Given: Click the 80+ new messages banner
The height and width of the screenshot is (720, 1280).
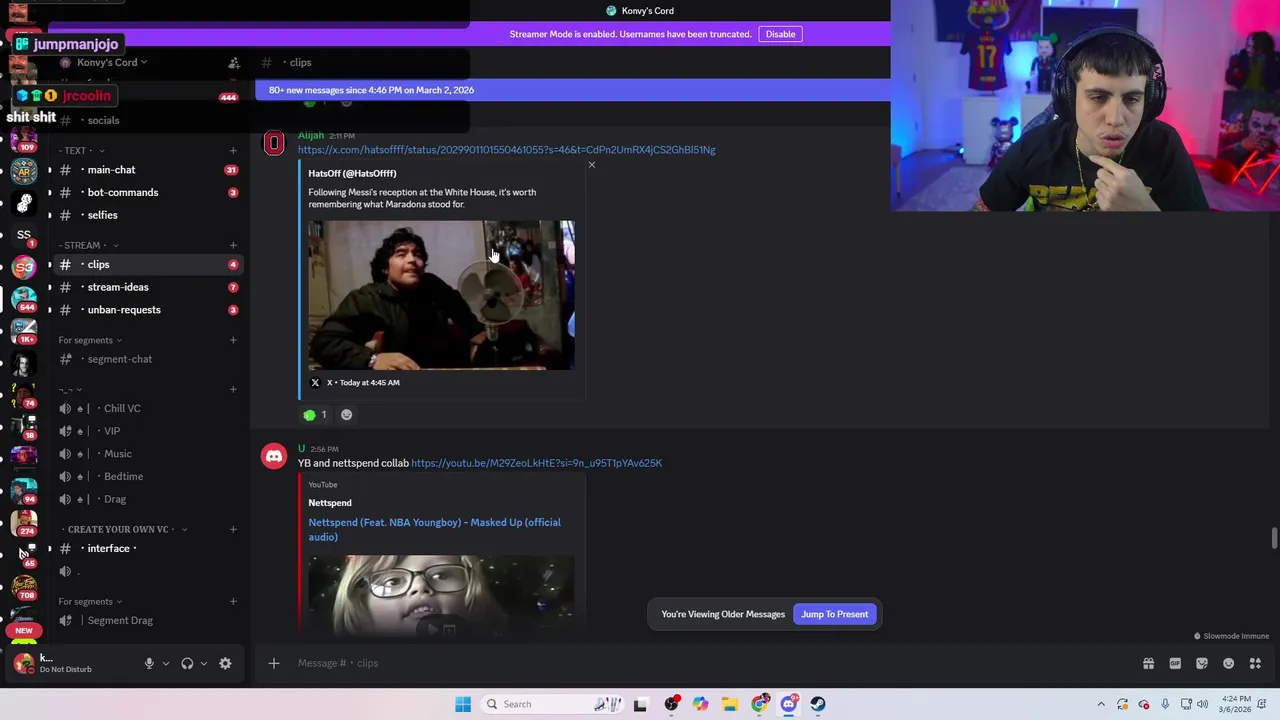Looking at the screenshot, I should (573, 90).
